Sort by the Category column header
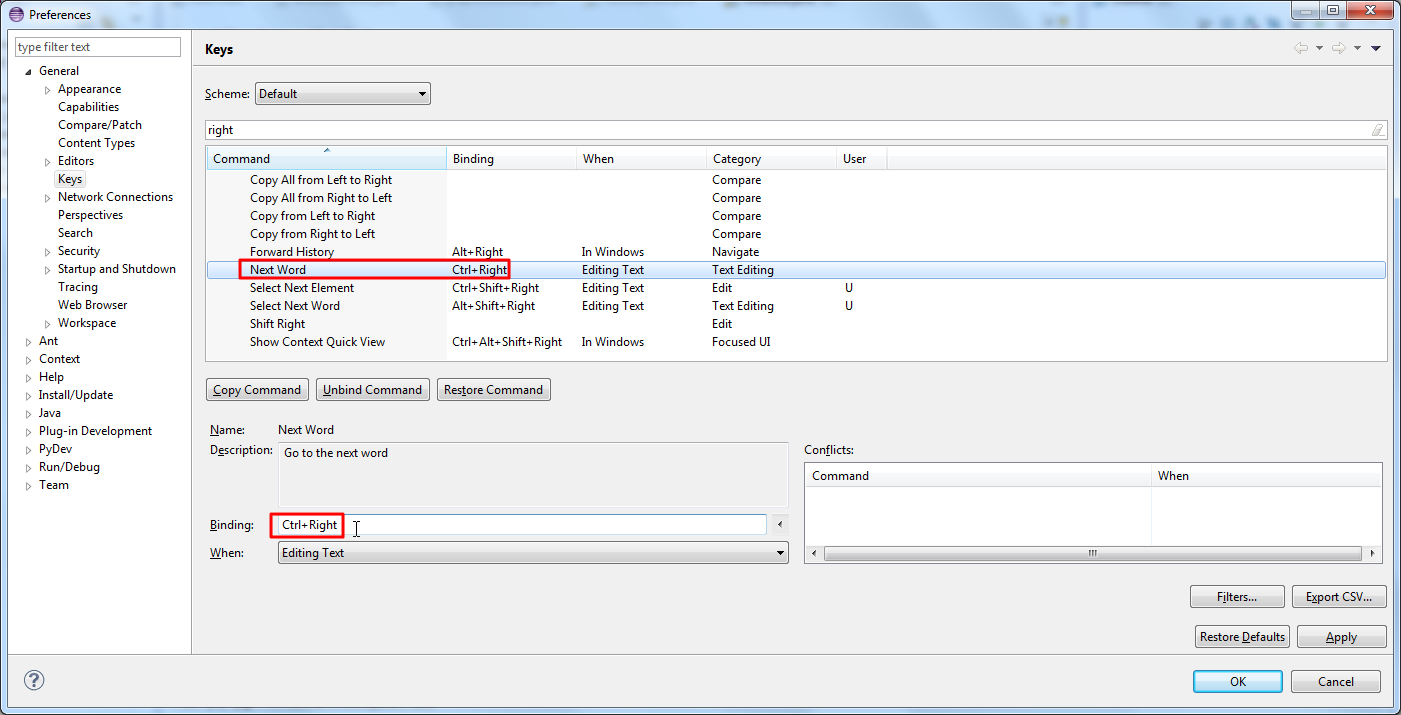Image resolution: width=1401 pixels, height=715 pixels. (x=771, y=159)
